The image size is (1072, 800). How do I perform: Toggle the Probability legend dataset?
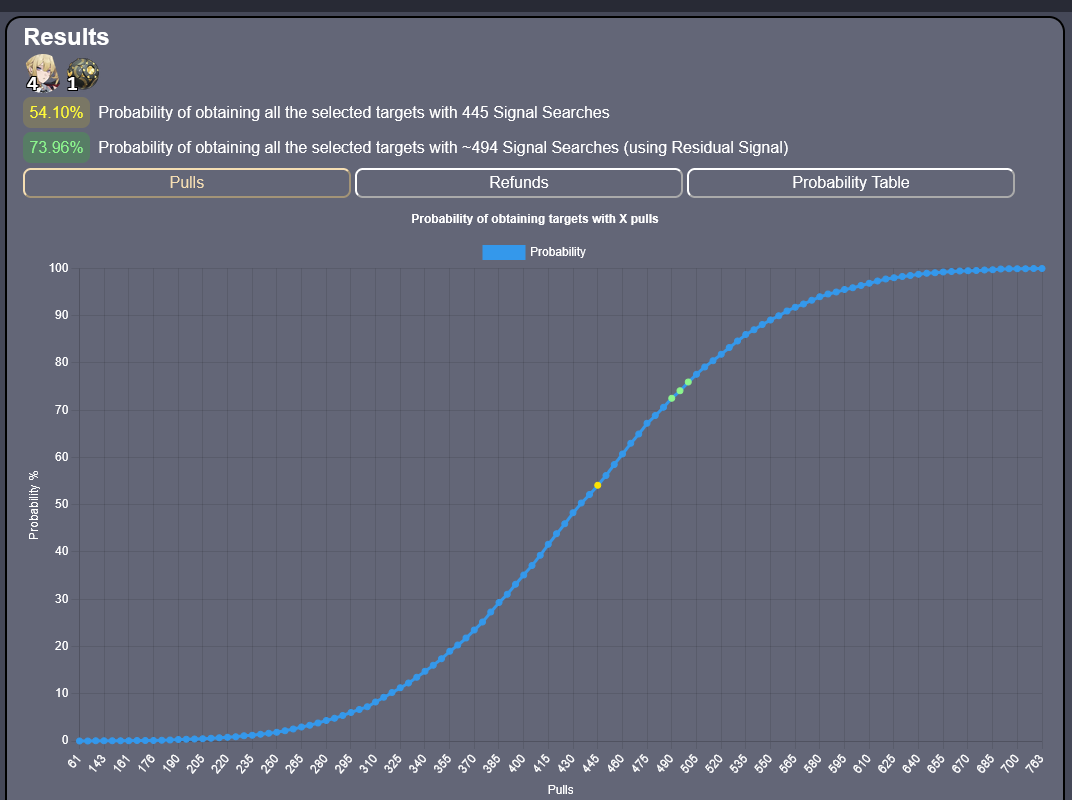534,252
